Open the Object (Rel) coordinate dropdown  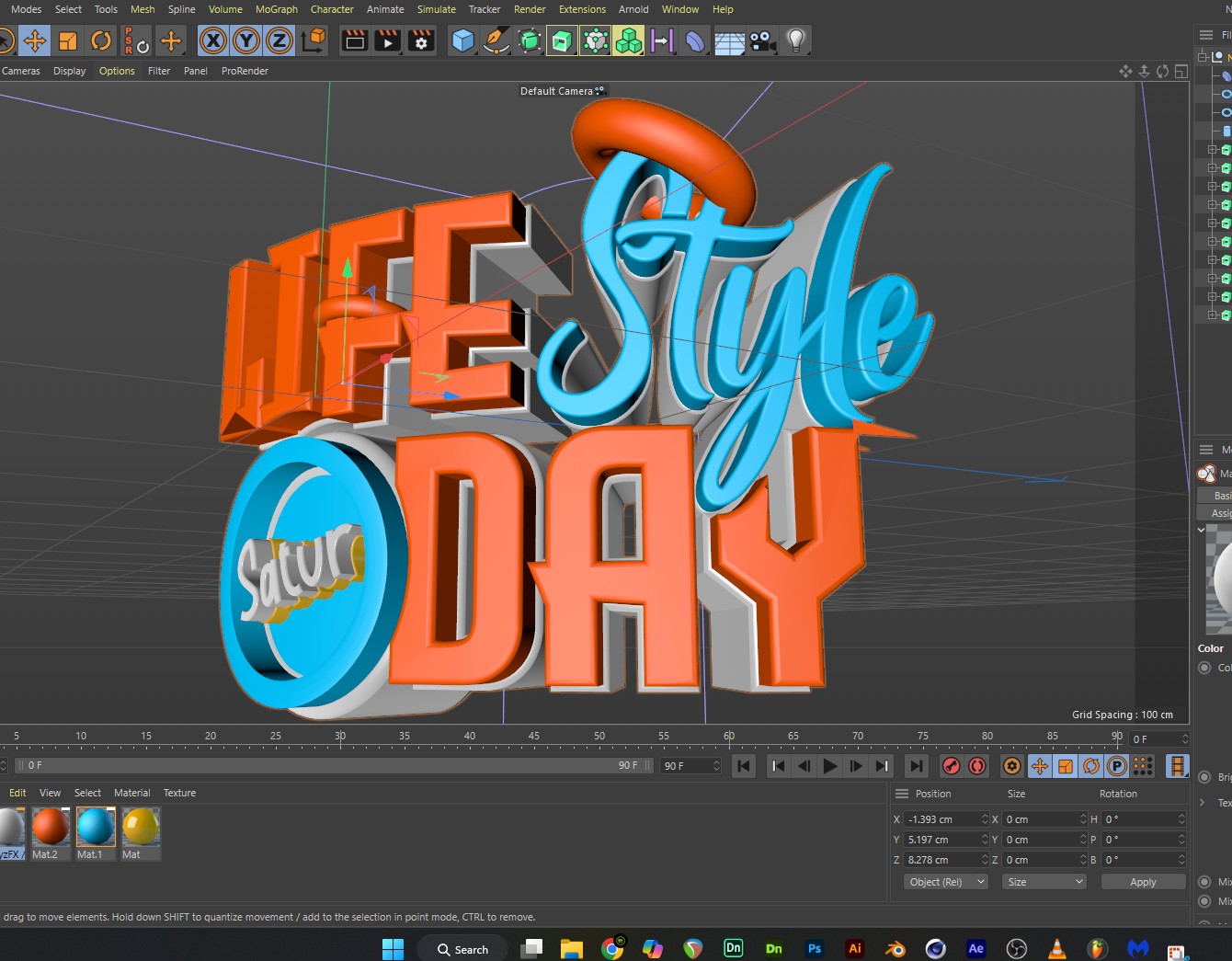(946, 882)
